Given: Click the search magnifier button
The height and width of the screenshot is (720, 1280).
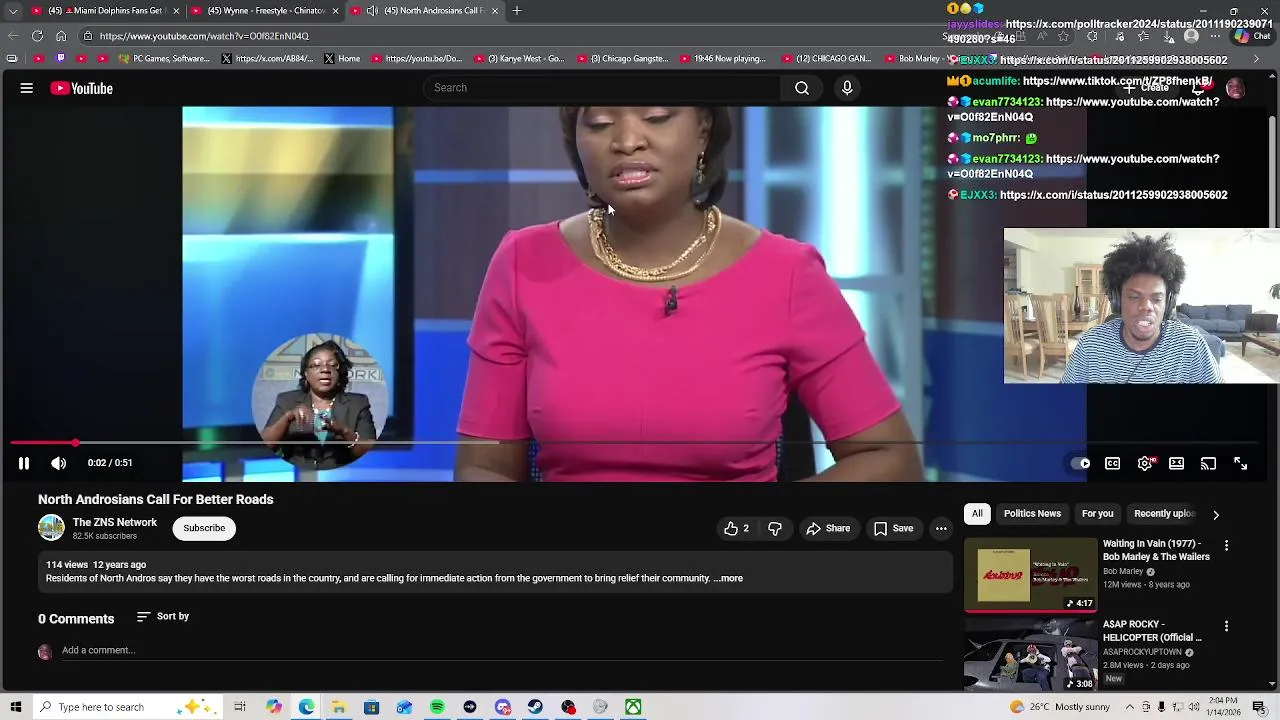Looking at the screenshot, I should 802,88.
